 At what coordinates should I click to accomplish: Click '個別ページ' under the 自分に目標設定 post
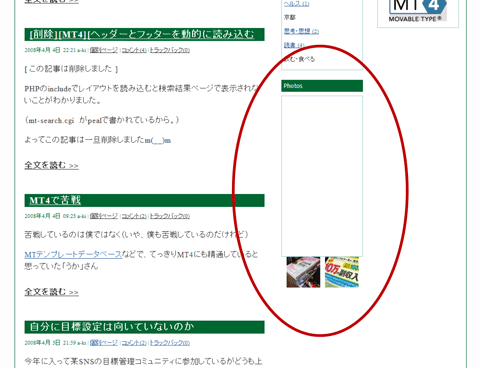tap(104, 343)
